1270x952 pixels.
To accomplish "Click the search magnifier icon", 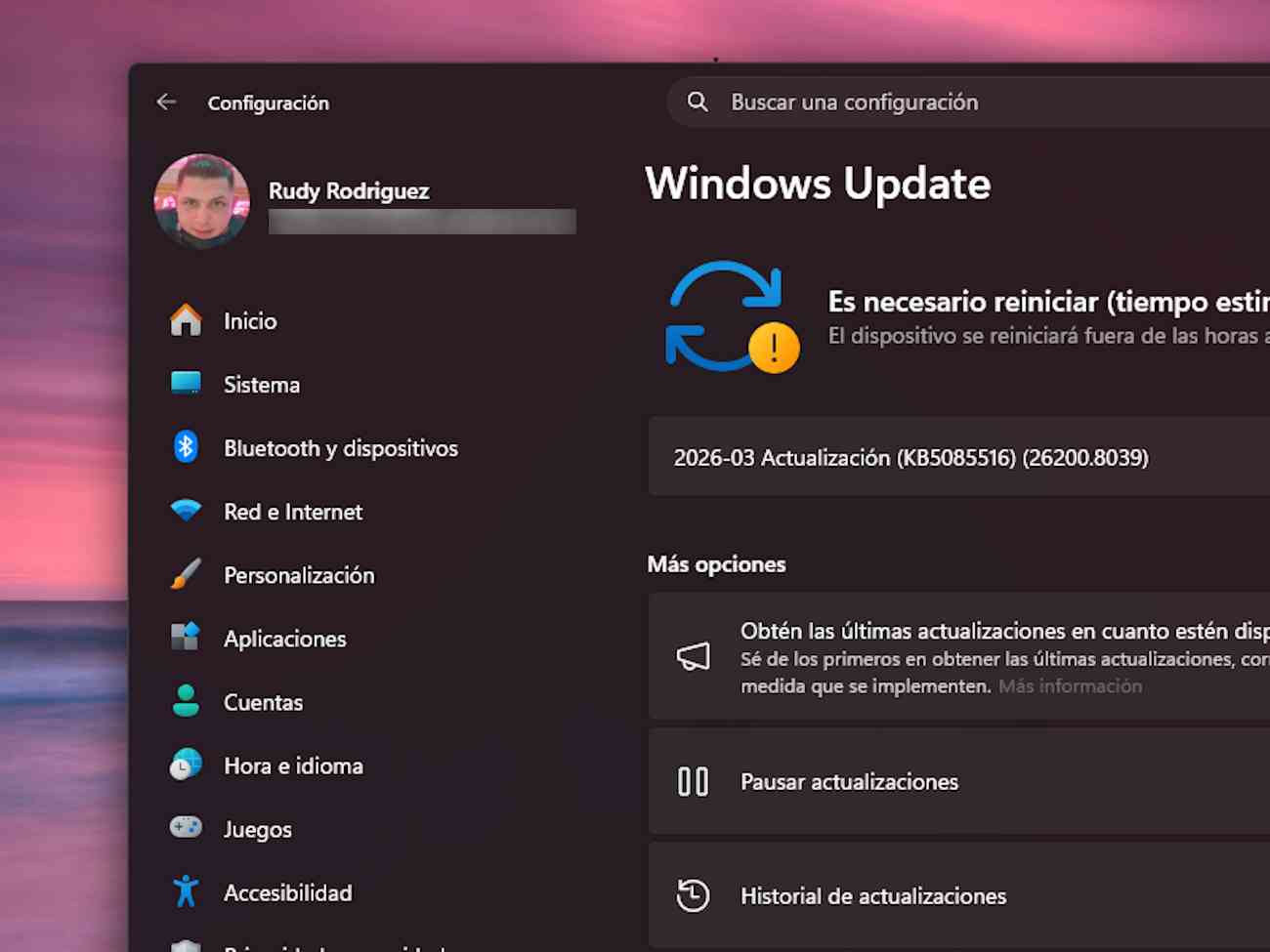I will [x=698, y=103].
